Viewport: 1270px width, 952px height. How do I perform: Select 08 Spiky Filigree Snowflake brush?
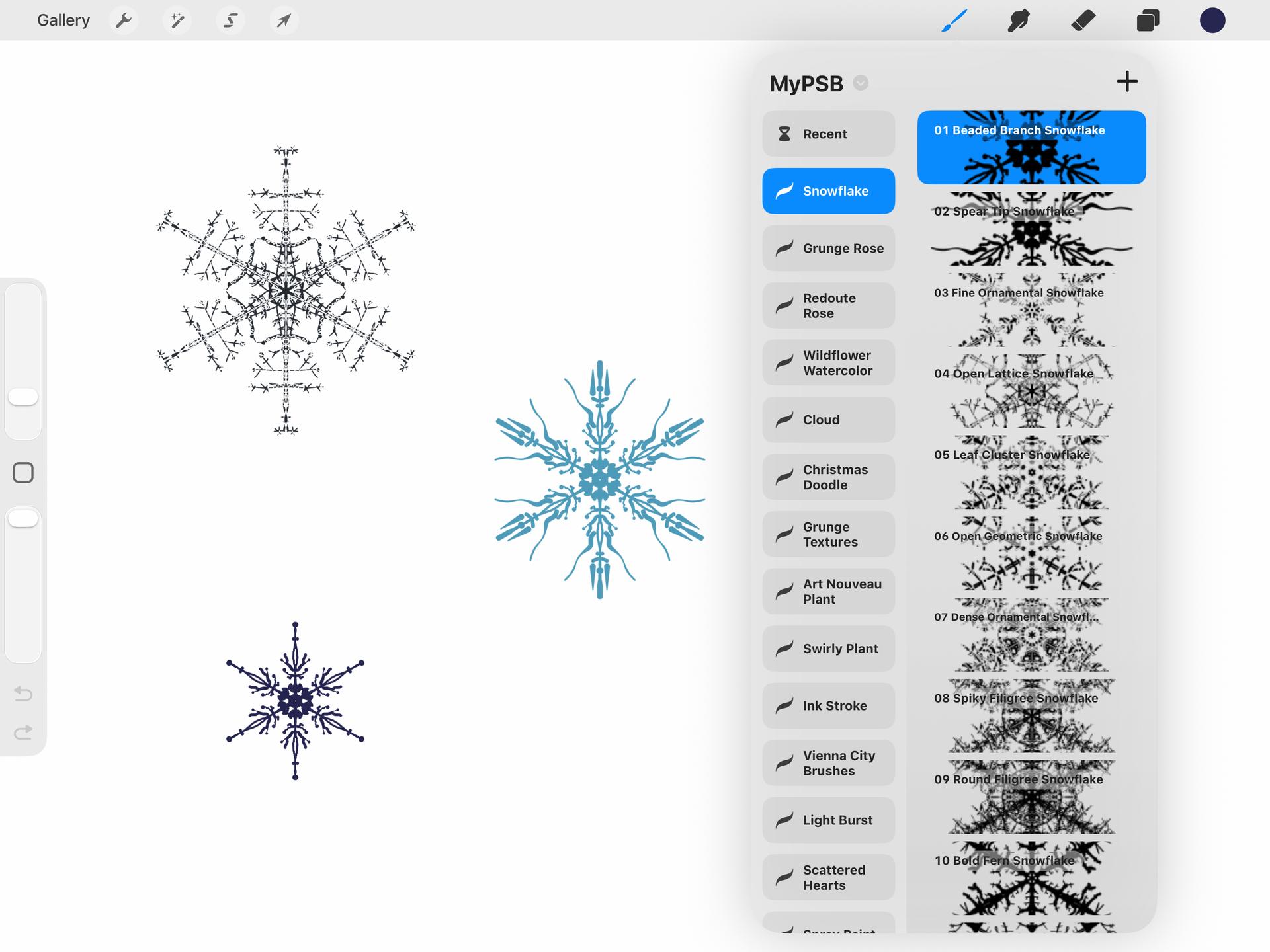click(x=1031, y=716)
